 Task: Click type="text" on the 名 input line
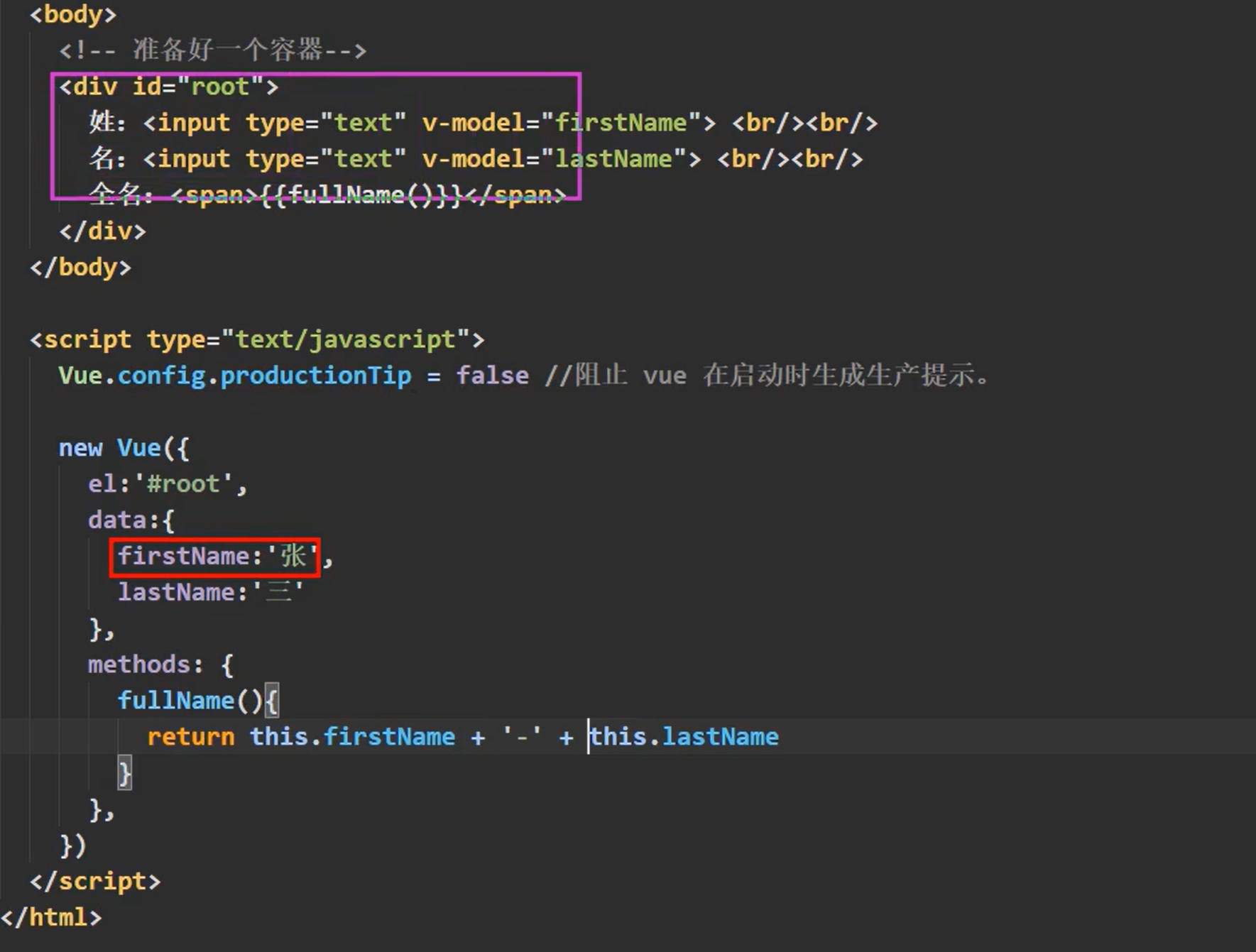[326, 159]
